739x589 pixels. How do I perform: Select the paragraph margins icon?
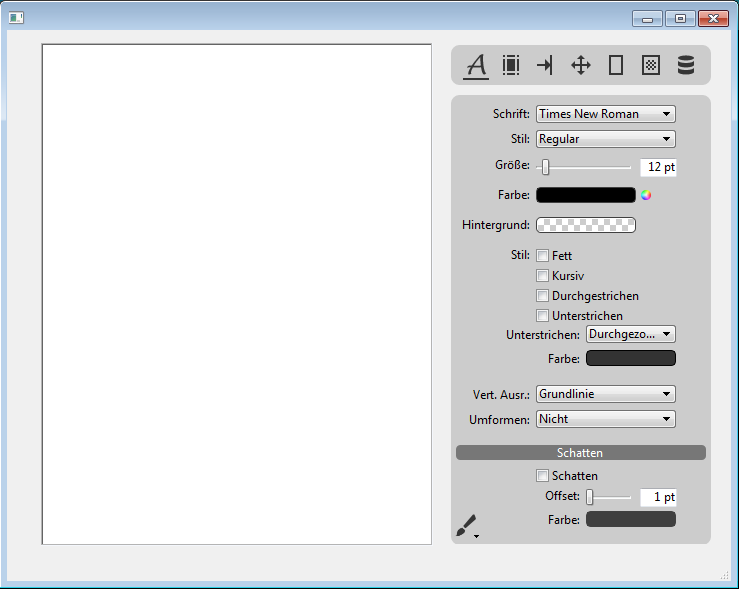coord(511,65)
